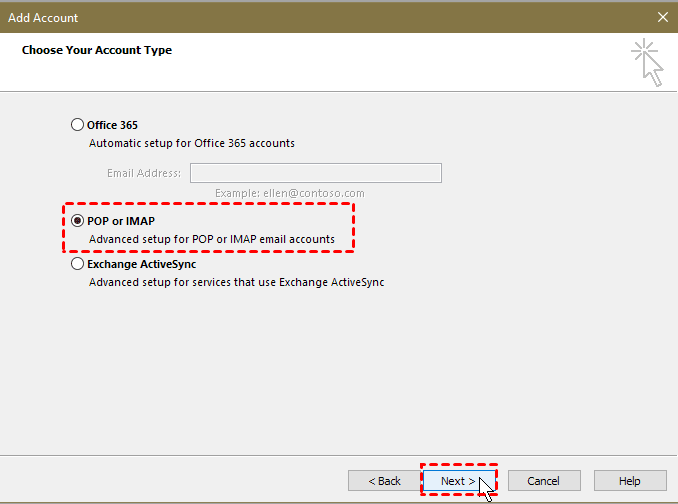Choose the Exchange ActiveSync radio button

[x=78, y=265]
